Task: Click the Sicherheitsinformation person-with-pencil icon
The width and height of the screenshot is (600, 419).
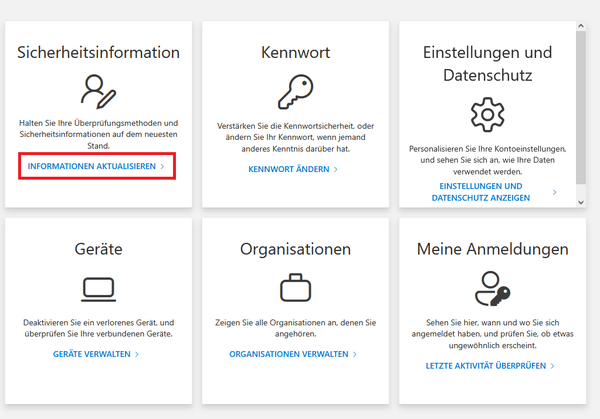Action: coord(98,90)
